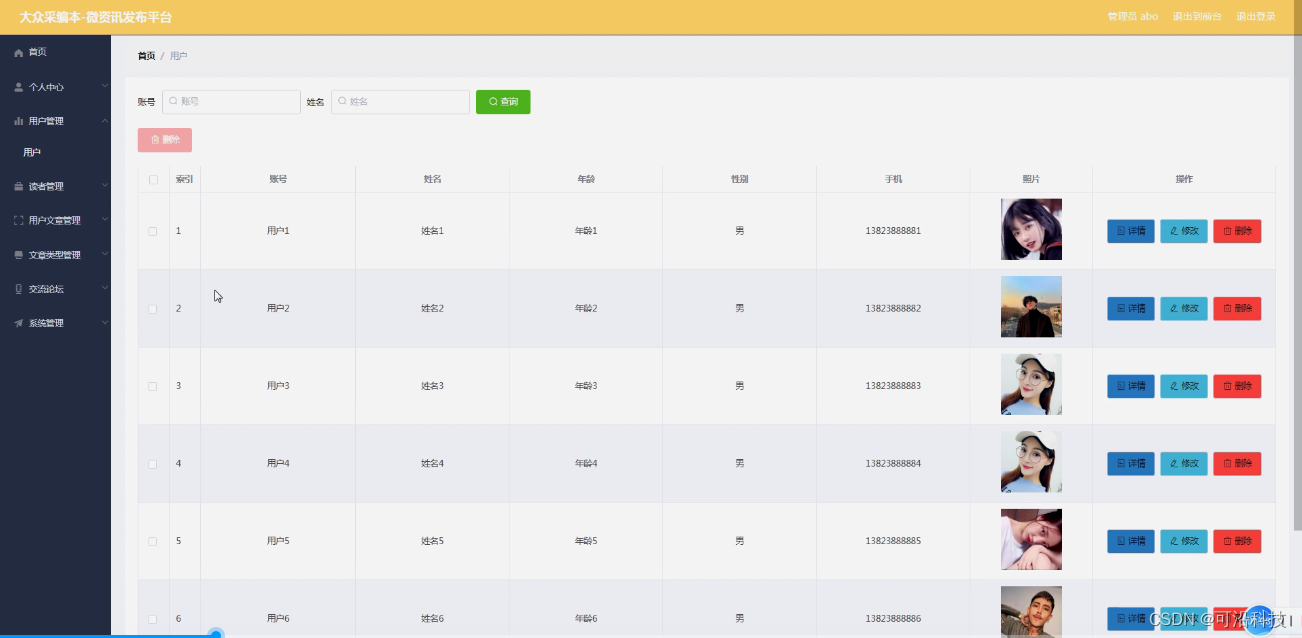
Task: Click the phone icon of 交流论坛
Action: click(18, 289)
